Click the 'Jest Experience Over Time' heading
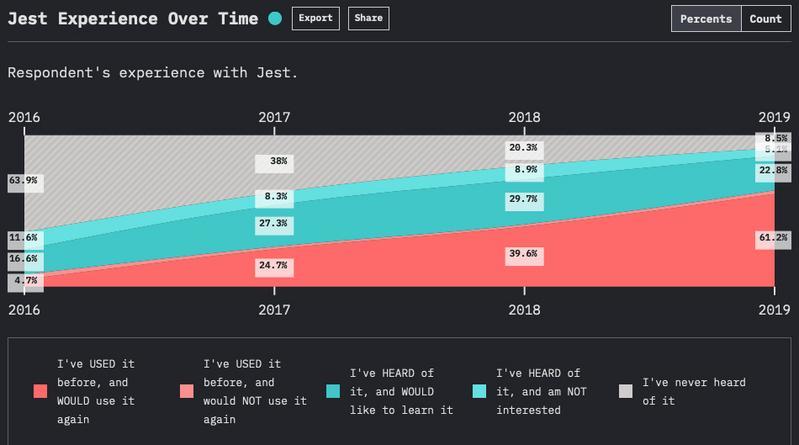The height and width of the screenshot is (445, 799). [133, 19]
